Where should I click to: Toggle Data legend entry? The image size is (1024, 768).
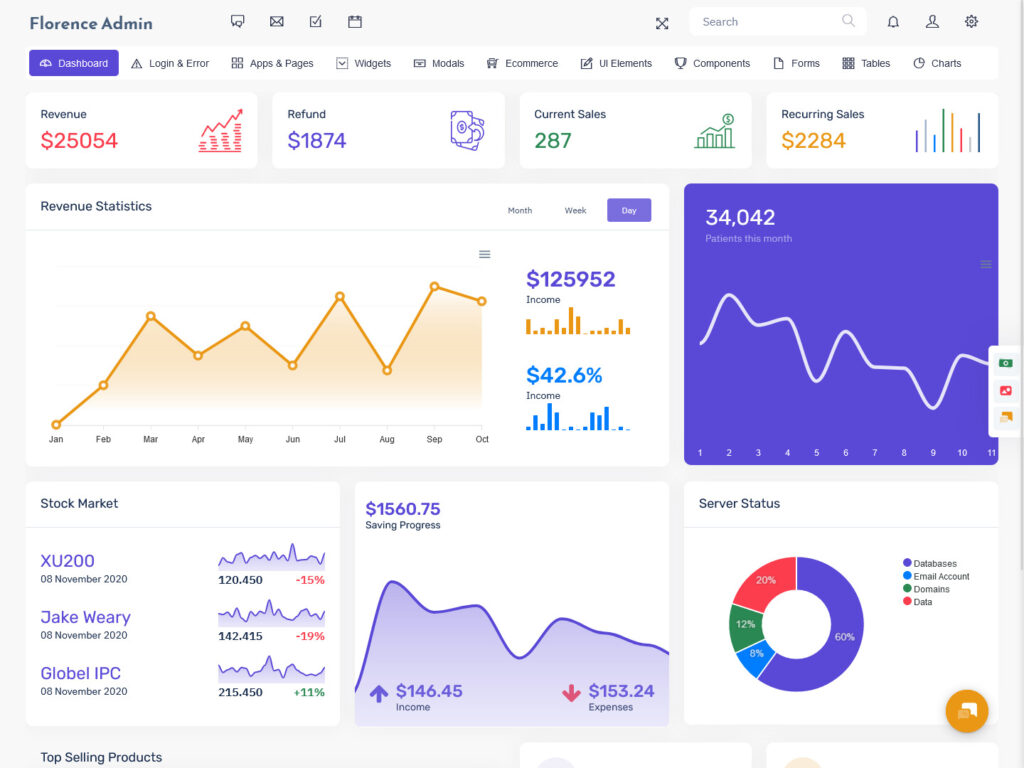(918, 601)
